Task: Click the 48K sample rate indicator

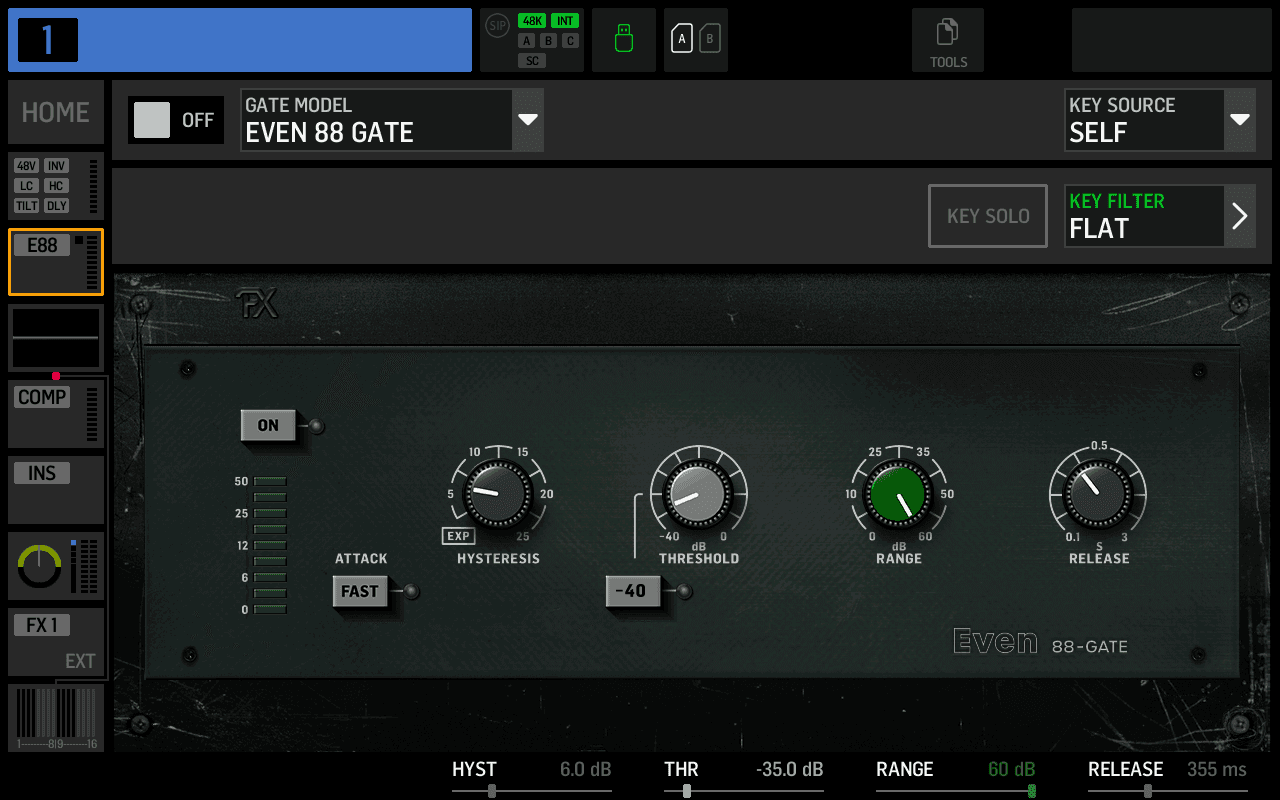Action: click(x=531, y=21)
